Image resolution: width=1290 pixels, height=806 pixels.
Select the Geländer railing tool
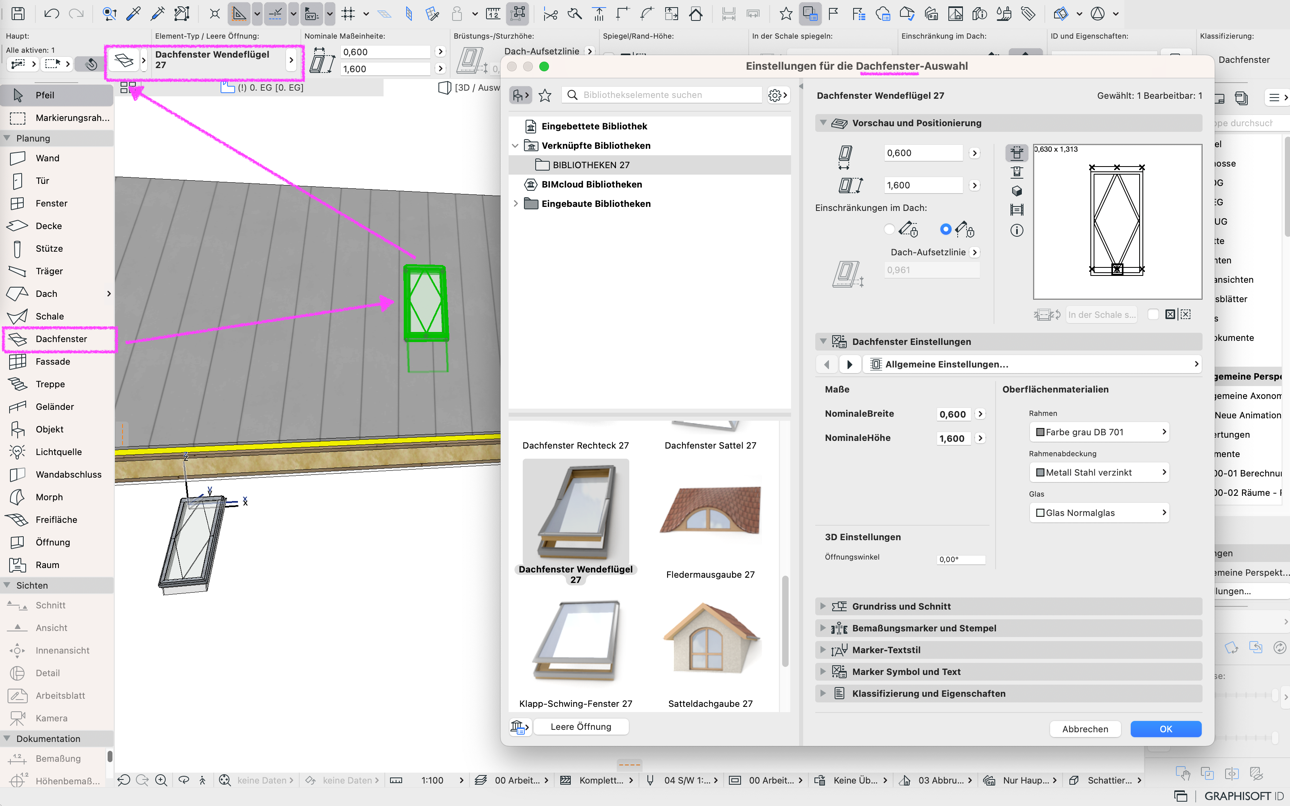tap(57, 407)
